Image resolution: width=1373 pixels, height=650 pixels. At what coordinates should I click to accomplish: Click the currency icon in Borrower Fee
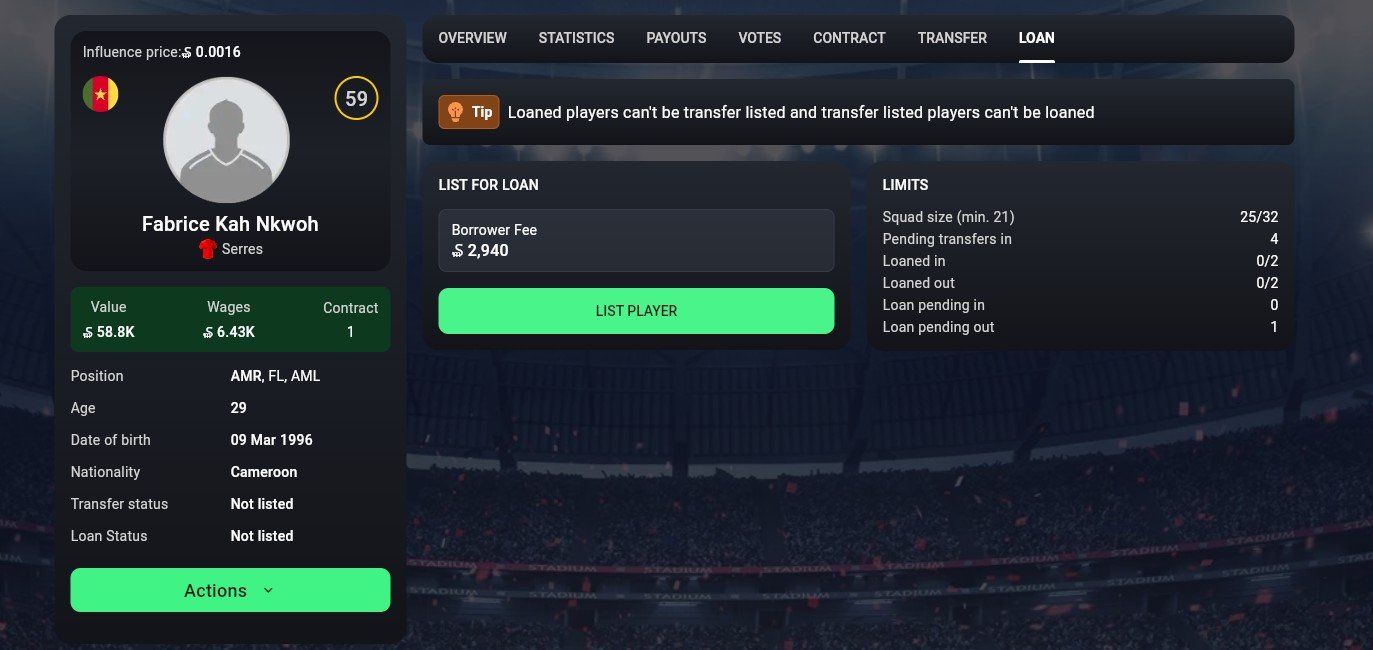(x=458, y=251)
